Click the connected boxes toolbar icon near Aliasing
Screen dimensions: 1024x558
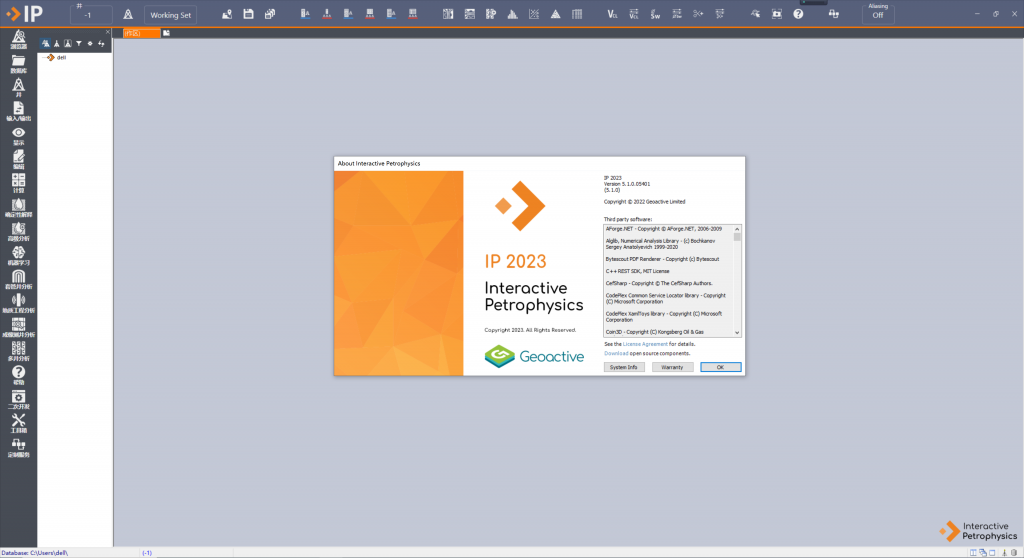[834, 14]
